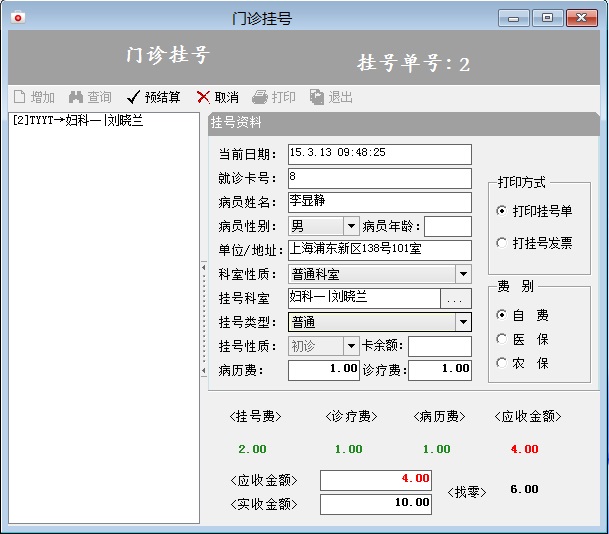
Task: Click the 查询 binoculars icon
Action: [x=76, y=97]
